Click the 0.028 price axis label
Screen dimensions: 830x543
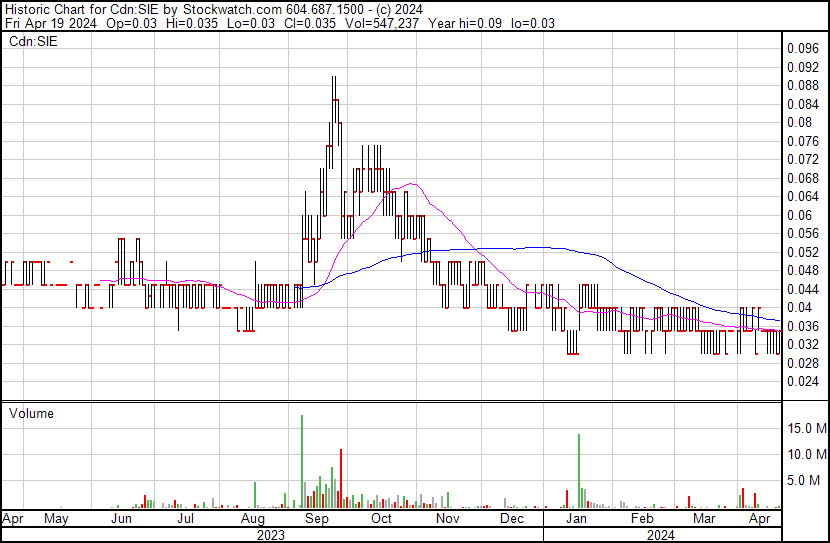point(803,364)
